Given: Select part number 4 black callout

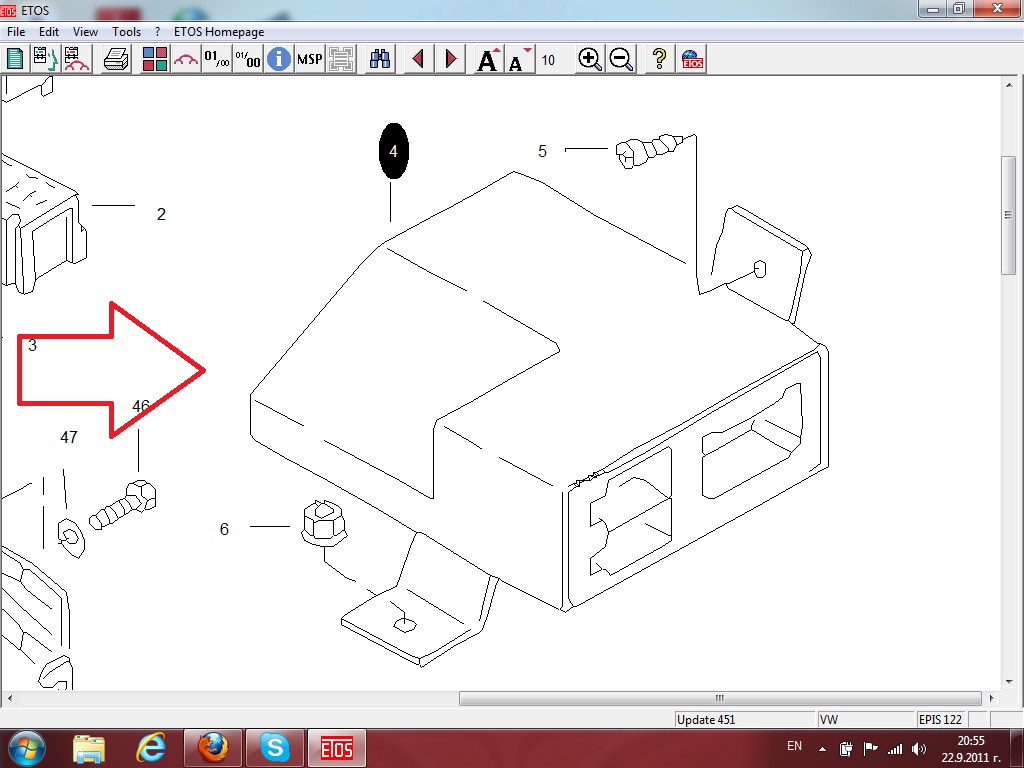Looking at the screenshot, I should (393, 152).
